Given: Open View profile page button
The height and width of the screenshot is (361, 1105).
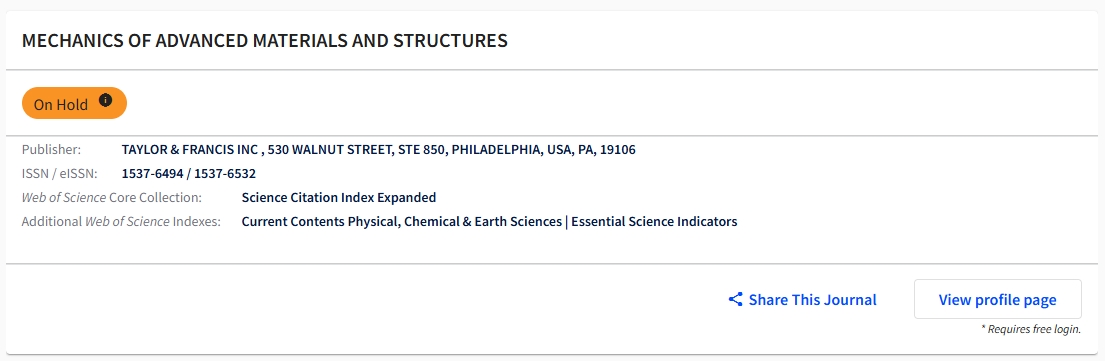Looking at the screenshot, I should tap(997, 300).
